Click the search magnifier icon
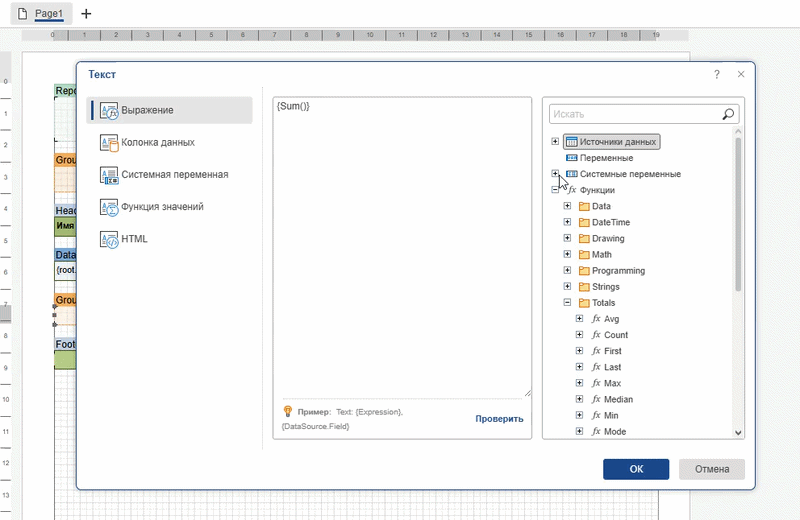800x520 pixels. 728,115
